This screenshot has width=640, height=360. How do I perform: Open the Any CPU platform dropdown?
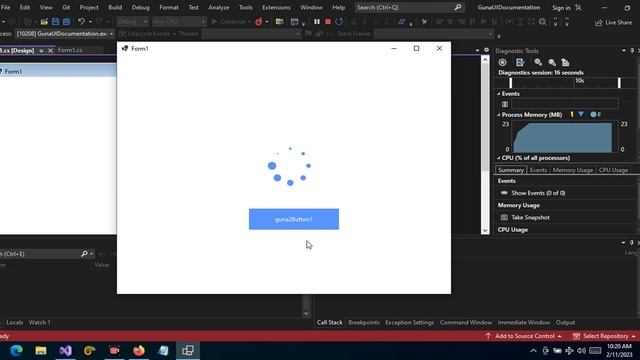[x=179, y=22]
